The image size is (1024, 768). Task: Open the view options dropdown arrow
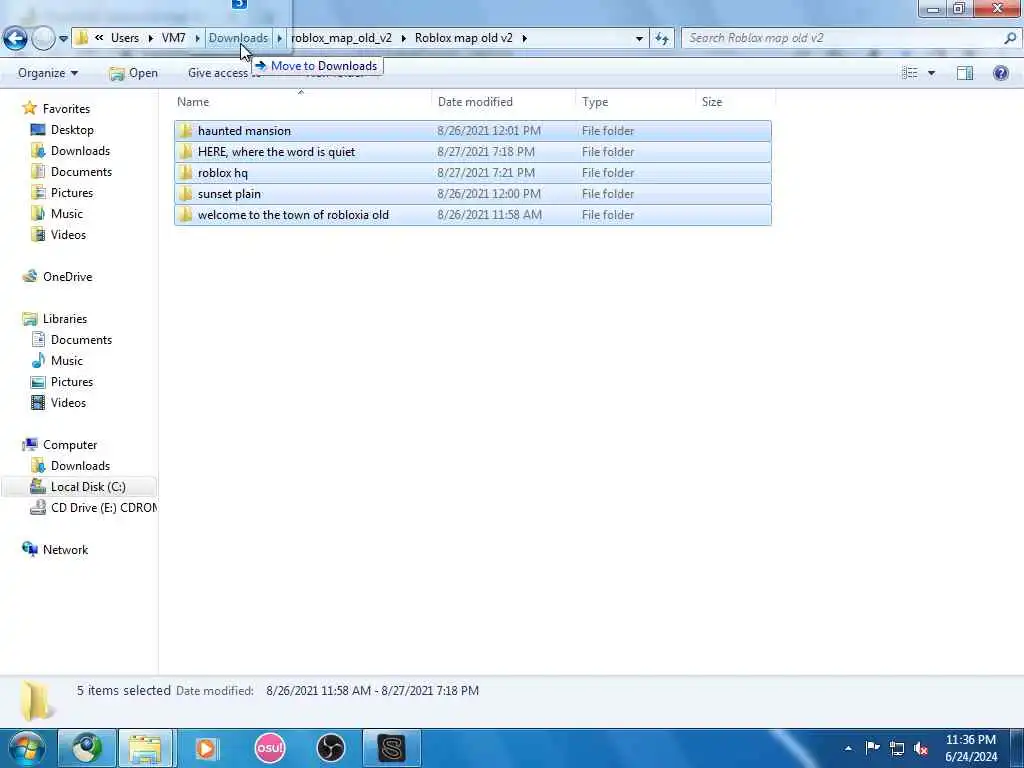[932, 73]
